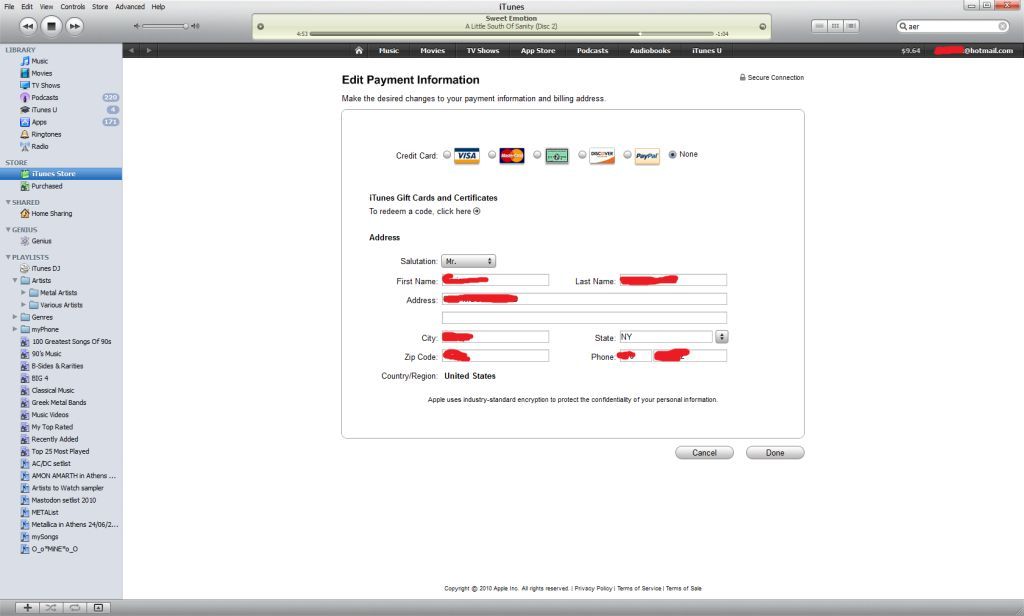Expand the Genres folder
The height and width of the screenshot is (616, 1024).
[x=15, y=317]
